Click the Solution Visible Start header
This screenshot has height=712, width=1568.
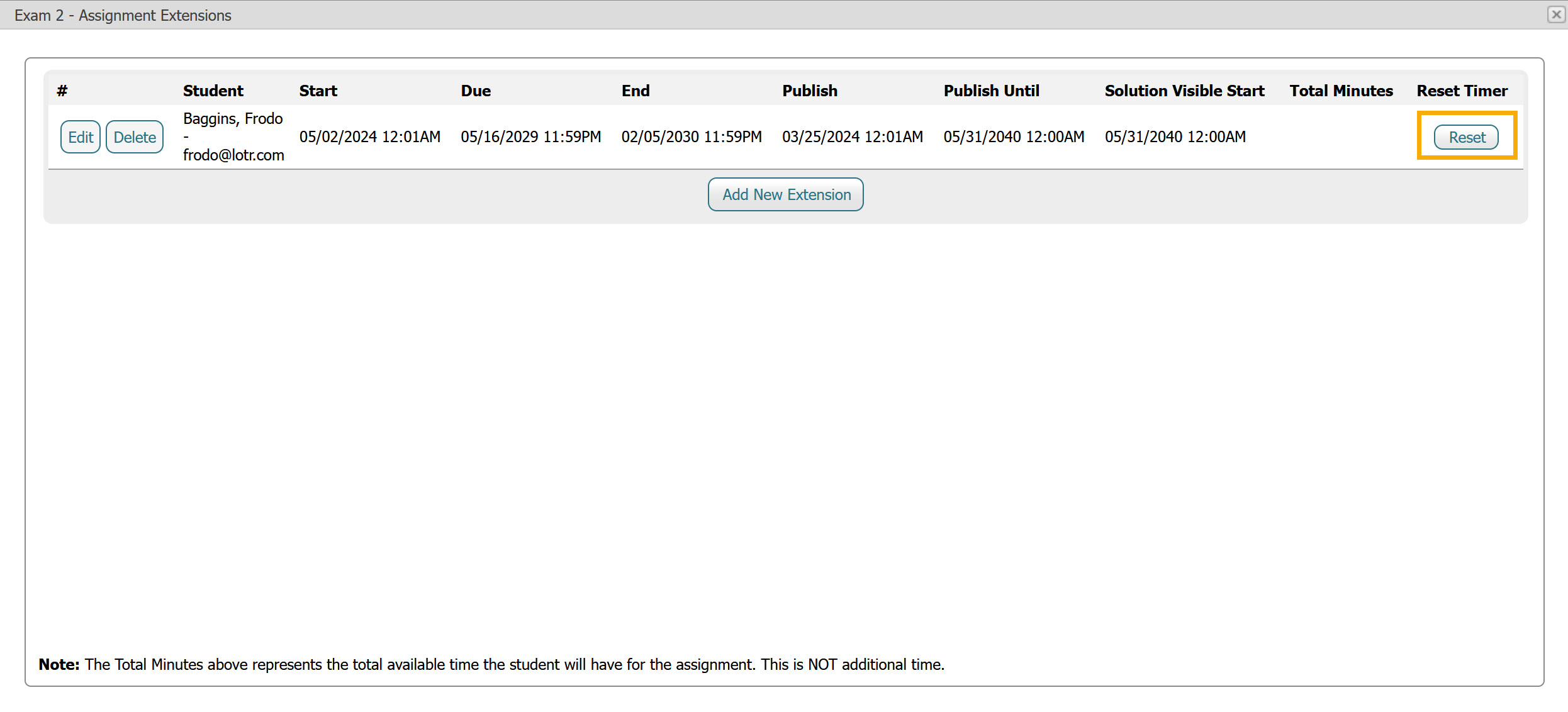(1184, 91)
